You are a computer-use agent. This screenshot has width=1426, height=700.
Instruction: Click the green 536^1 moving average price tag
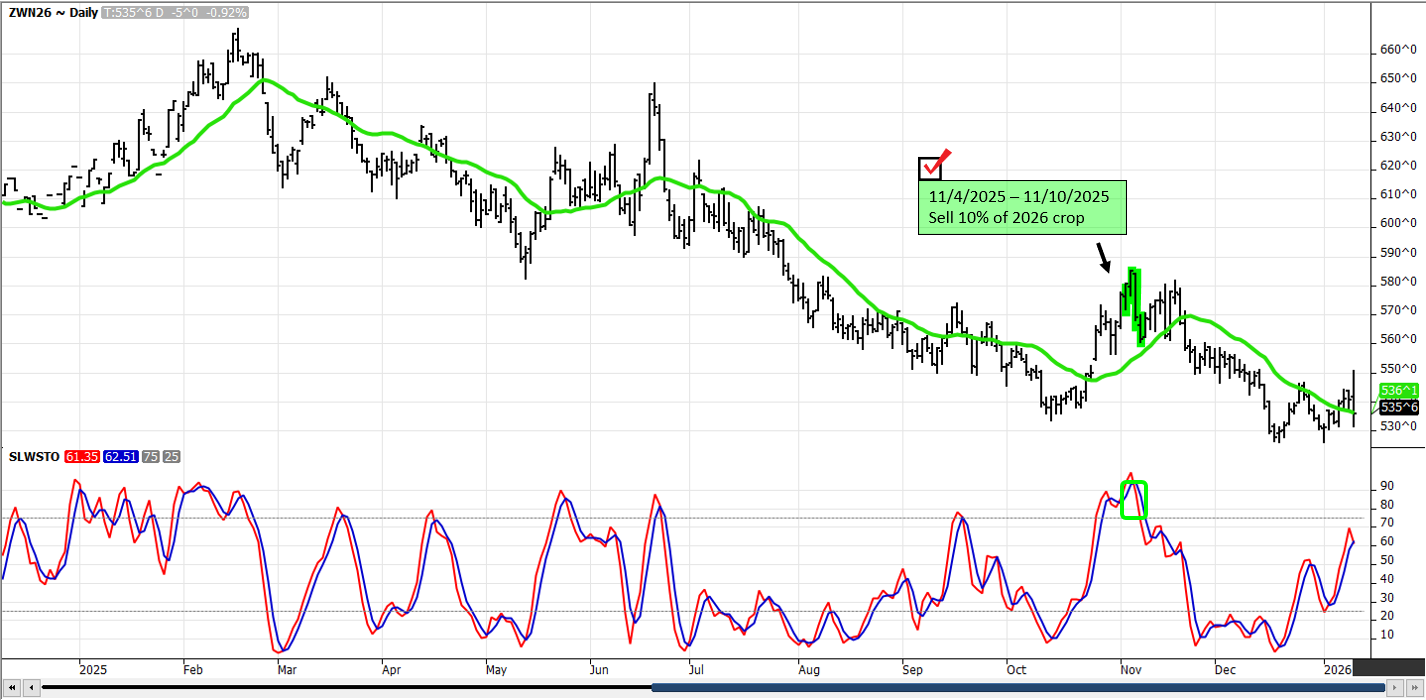pos(1398,391)
